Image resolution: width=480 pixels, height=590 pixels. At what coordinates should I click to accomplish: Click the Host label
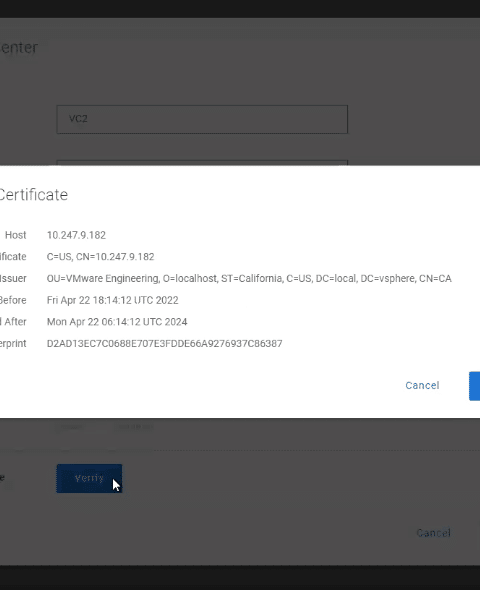pos(15,235)
